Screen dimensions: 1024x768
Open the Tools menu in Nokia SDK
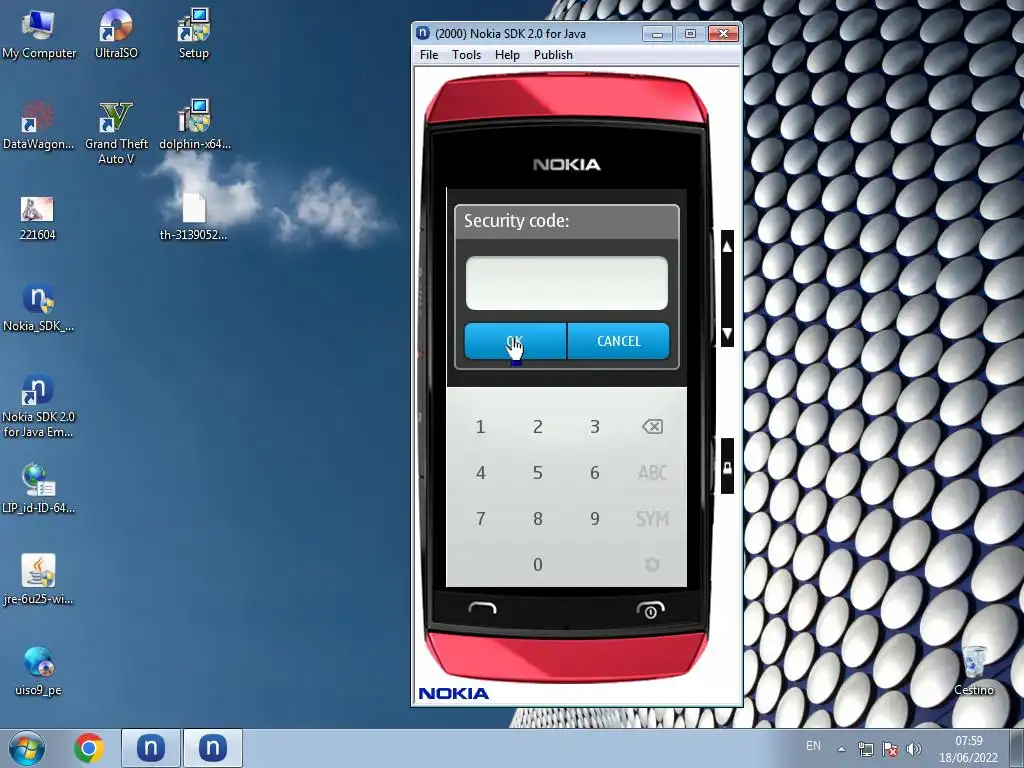pos(466,55)
